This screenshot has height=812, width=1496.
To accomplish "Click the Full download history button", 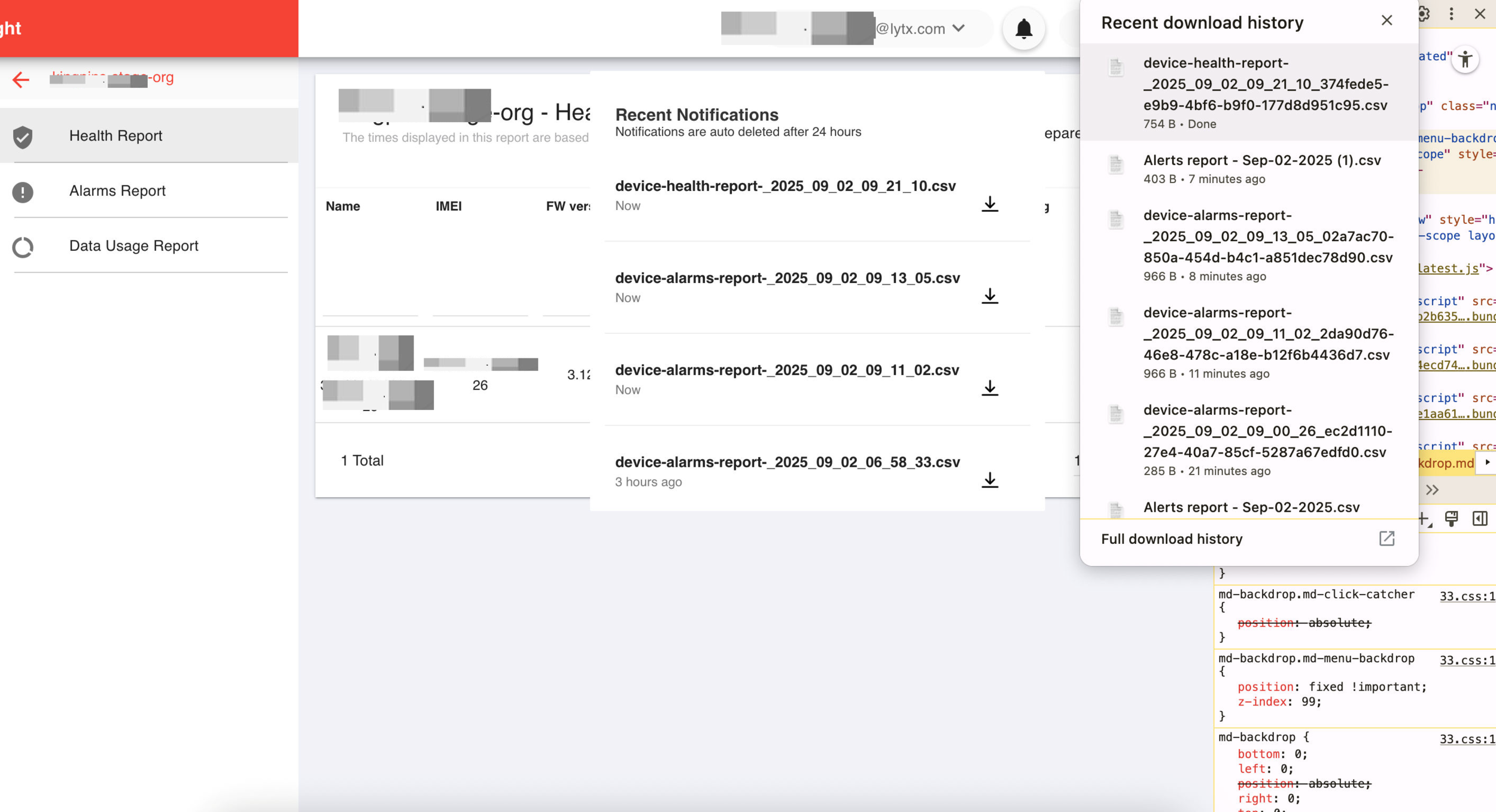I will pos(1171,539).
